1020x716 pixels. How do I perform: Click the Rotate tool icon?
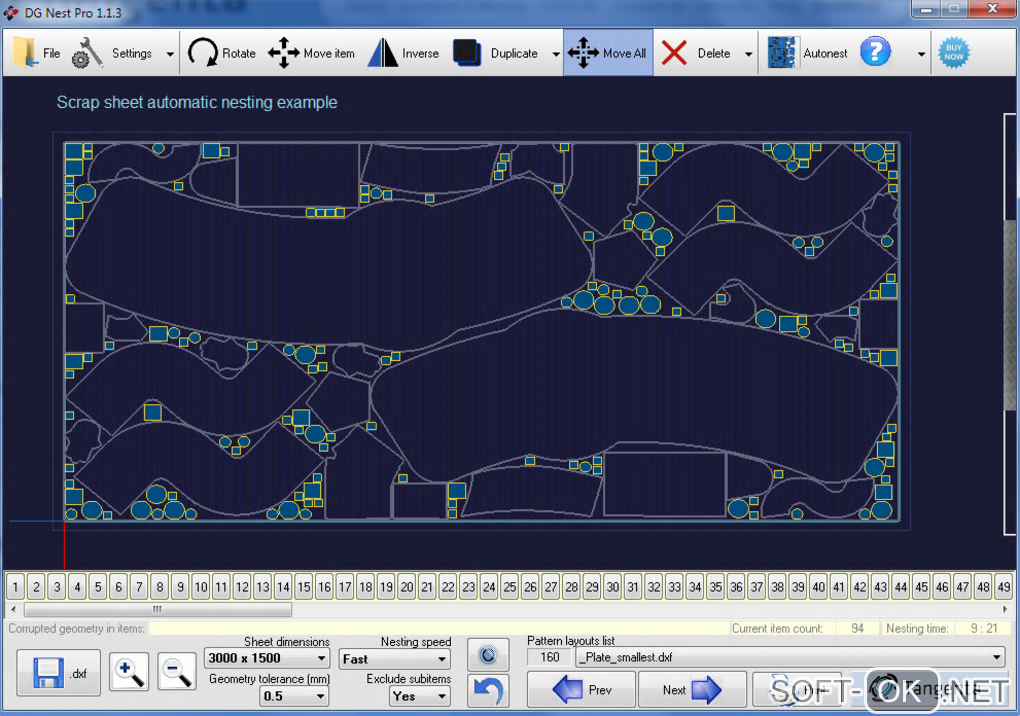(204, 53)
